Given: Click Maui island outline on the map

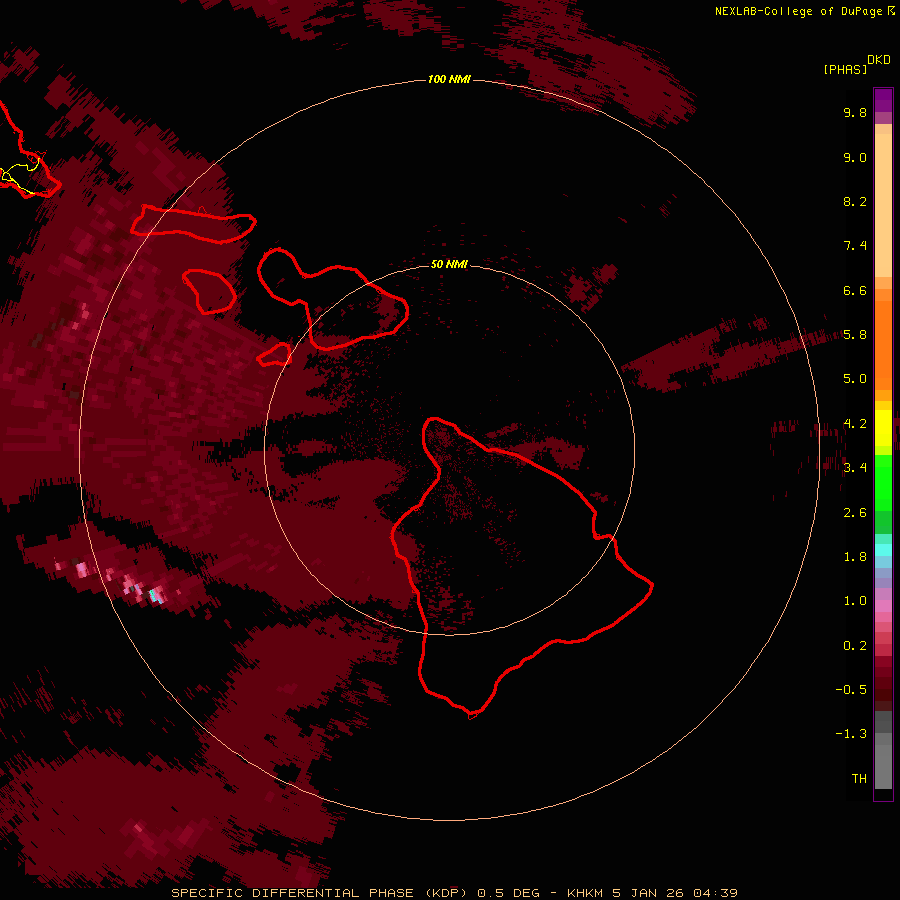Looking at the screenshot, I should click(333, 298).
